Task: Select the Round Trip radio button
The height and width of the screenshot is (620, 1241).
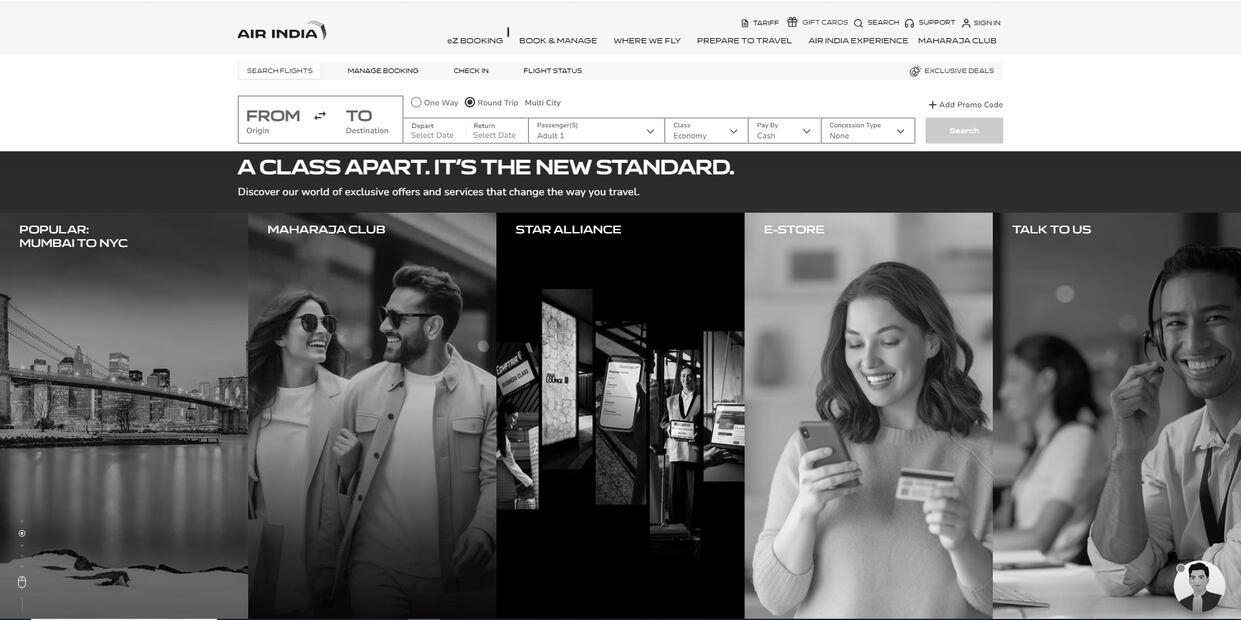Action: 470,102
